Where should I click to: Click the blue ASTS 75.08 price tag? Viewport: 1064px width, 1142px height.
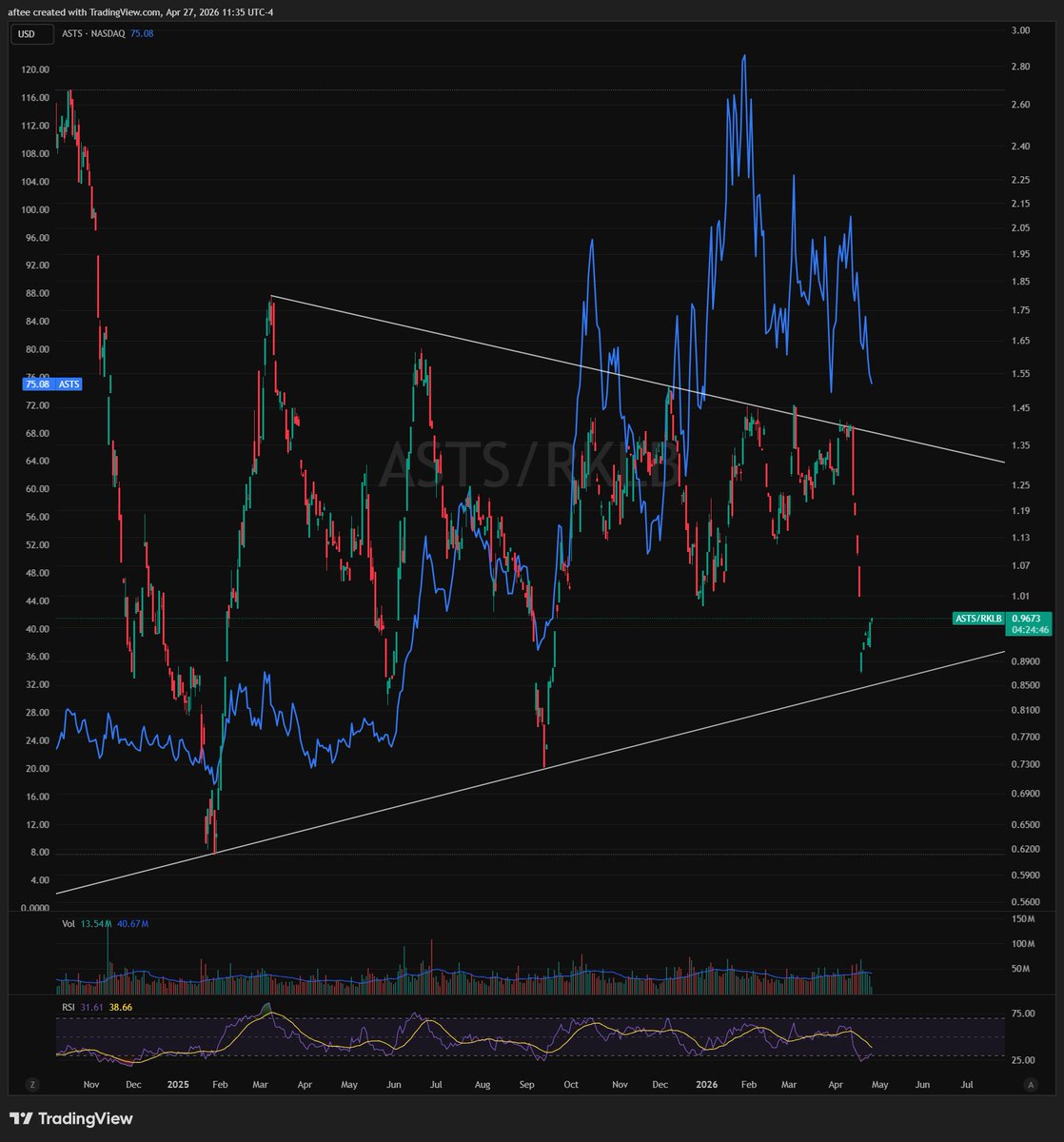tap(52, 384)
